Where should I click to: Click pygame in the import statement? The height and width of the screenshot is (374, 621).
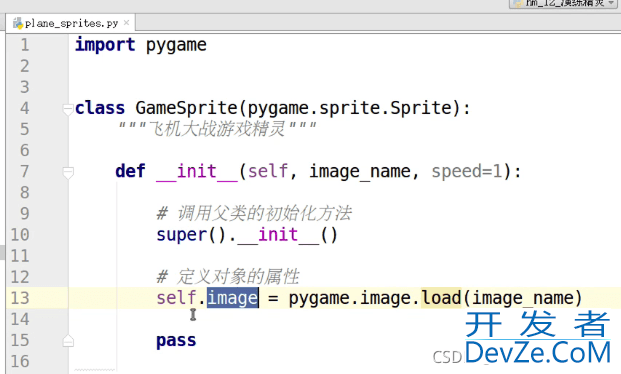[x=176, y=46]
